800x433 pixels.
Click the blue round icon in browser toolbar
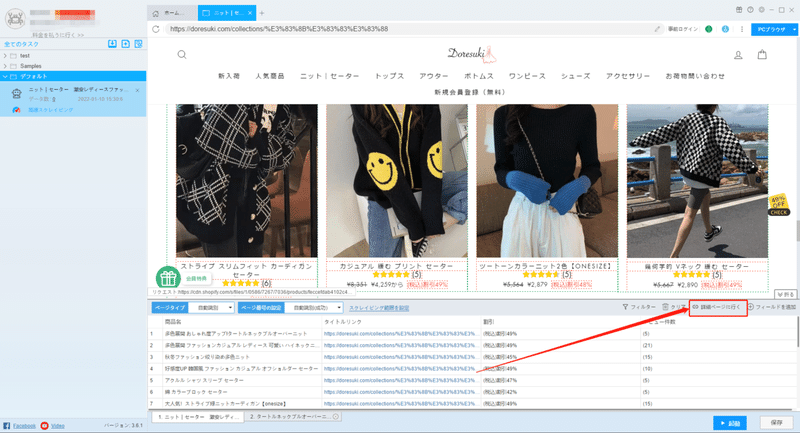point(725,29)
